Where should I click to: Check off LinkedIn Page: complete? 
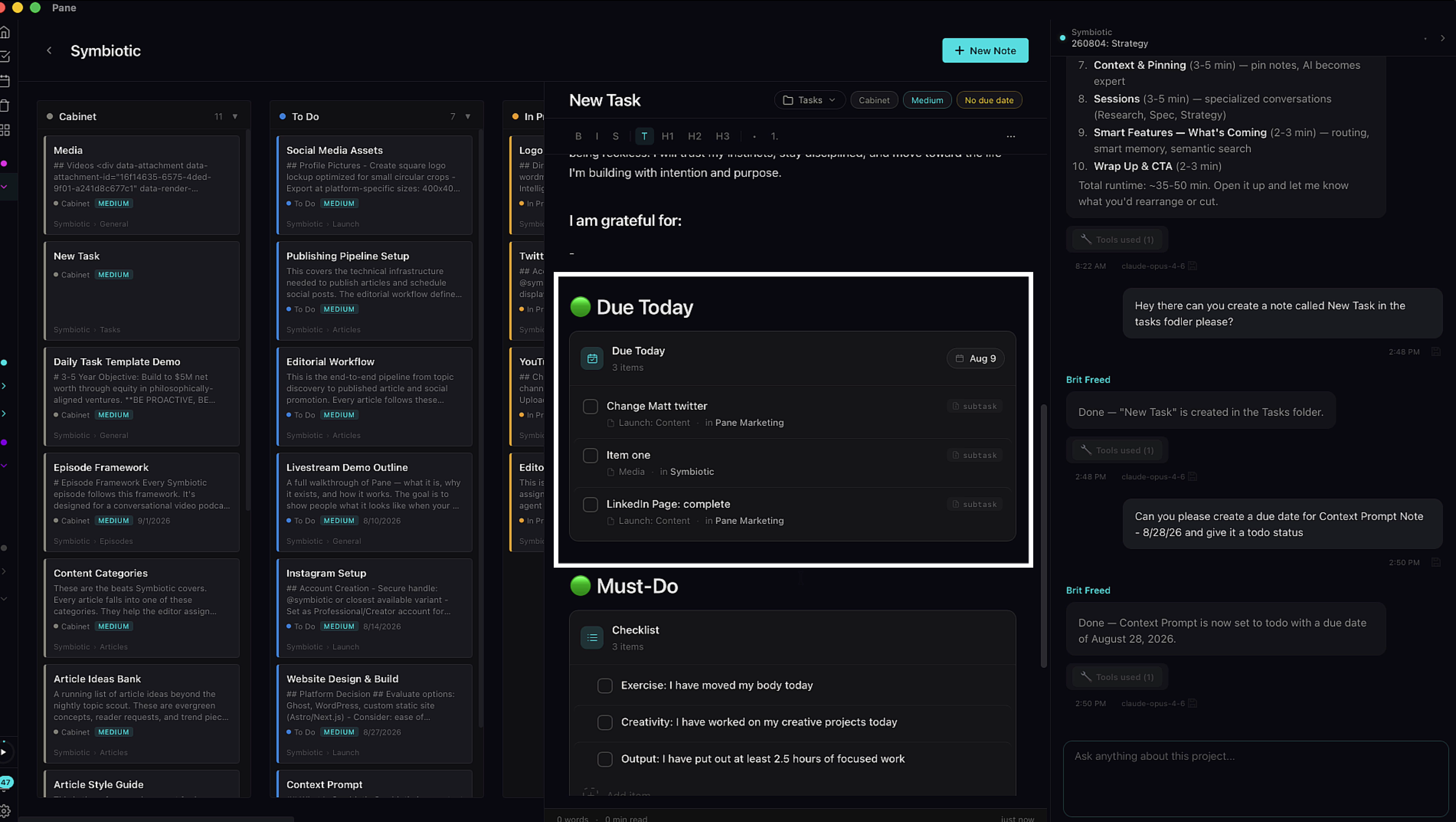coord(590,505)
